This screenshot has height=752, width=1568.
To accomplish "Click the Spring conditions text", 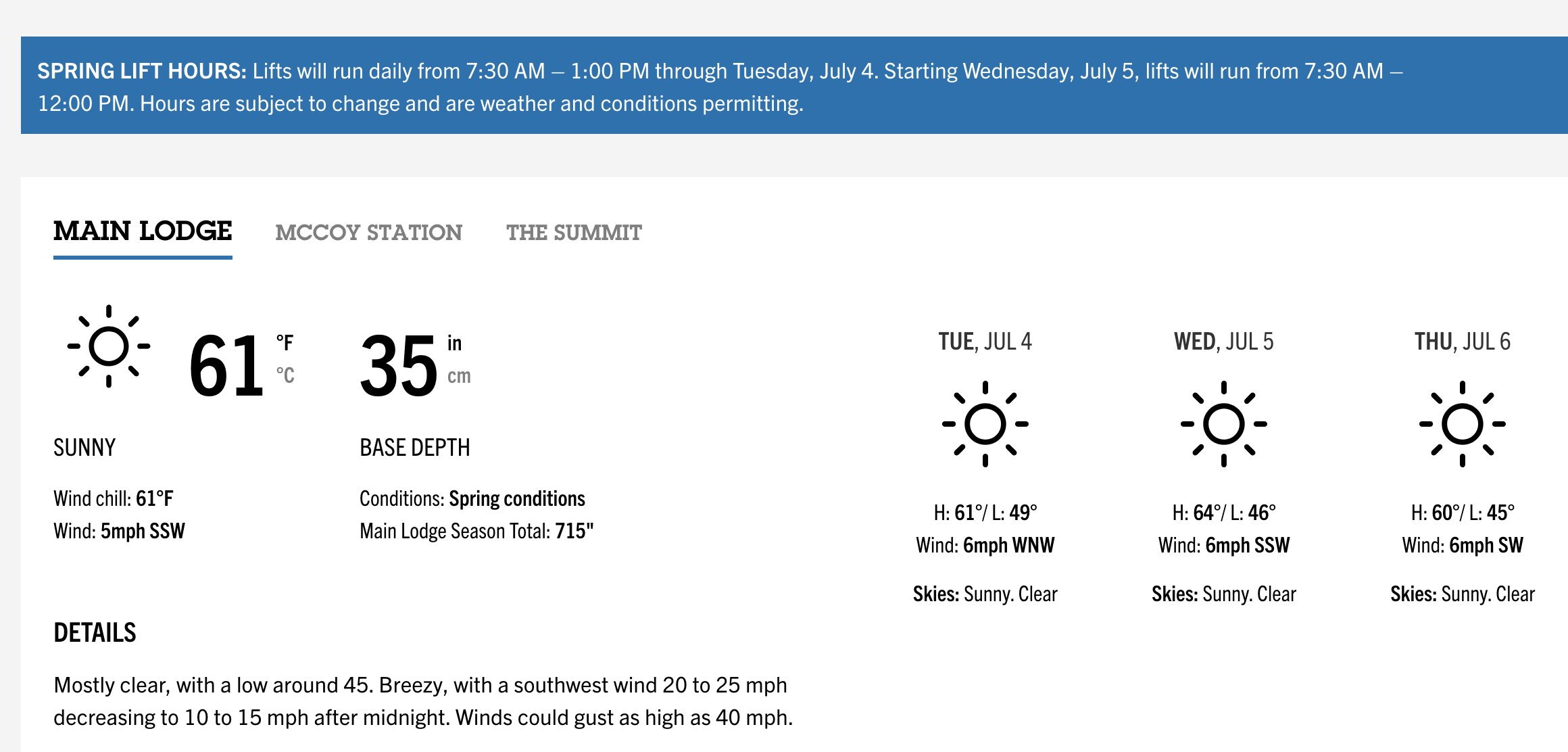I will click(x=517, y=498).
